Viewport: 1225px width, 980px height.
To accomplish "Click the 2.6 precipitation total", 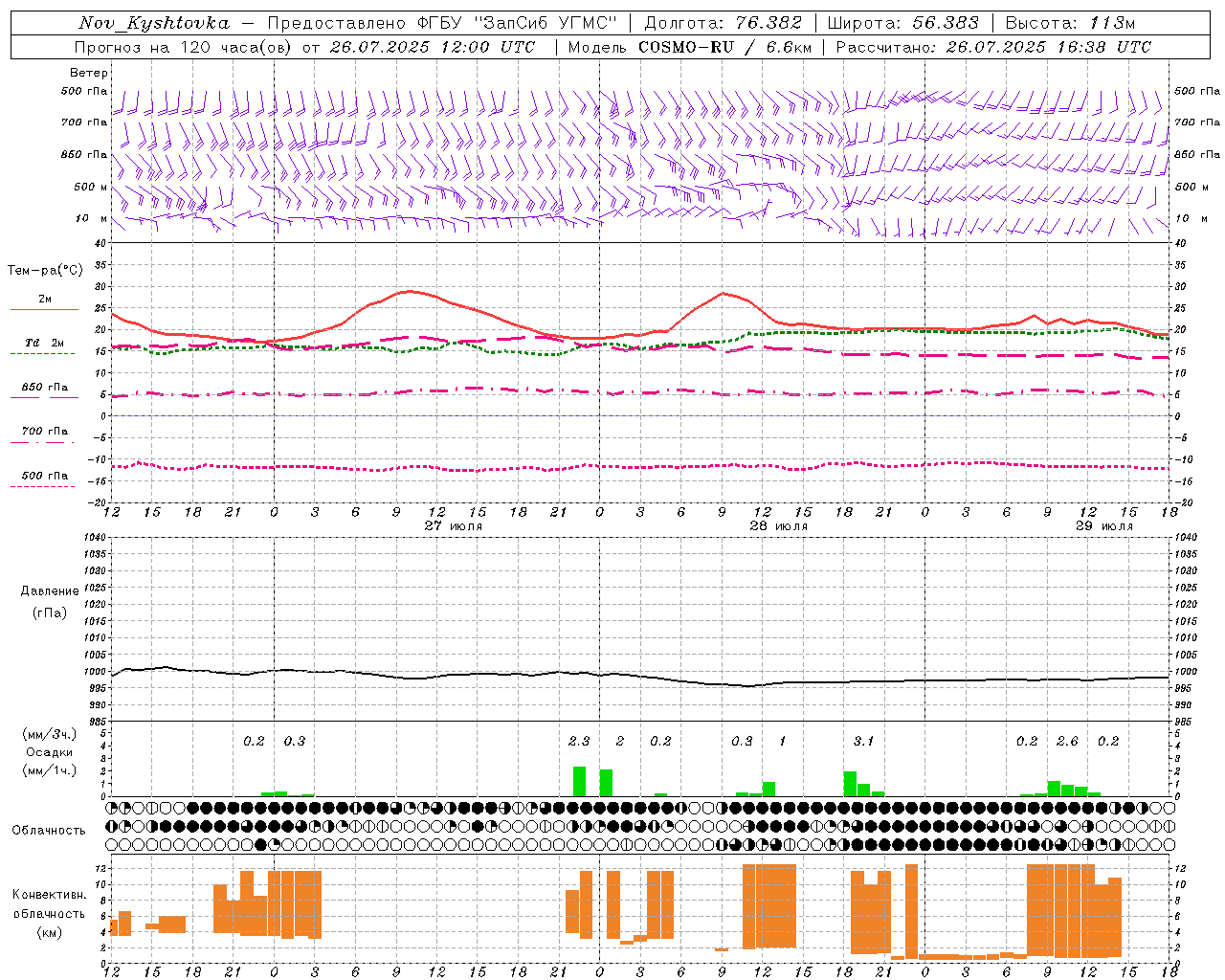I will [1067, 742].
